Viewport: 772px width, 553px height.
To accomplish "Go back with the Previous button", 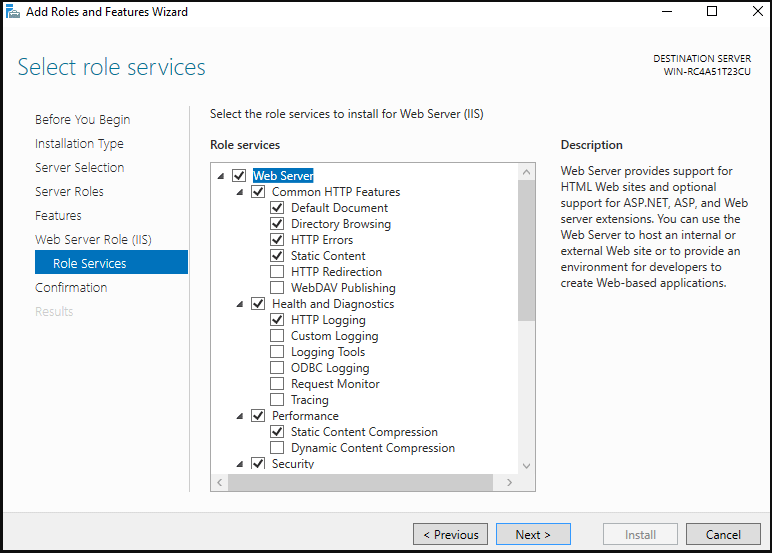I will [x=450, y=534].
